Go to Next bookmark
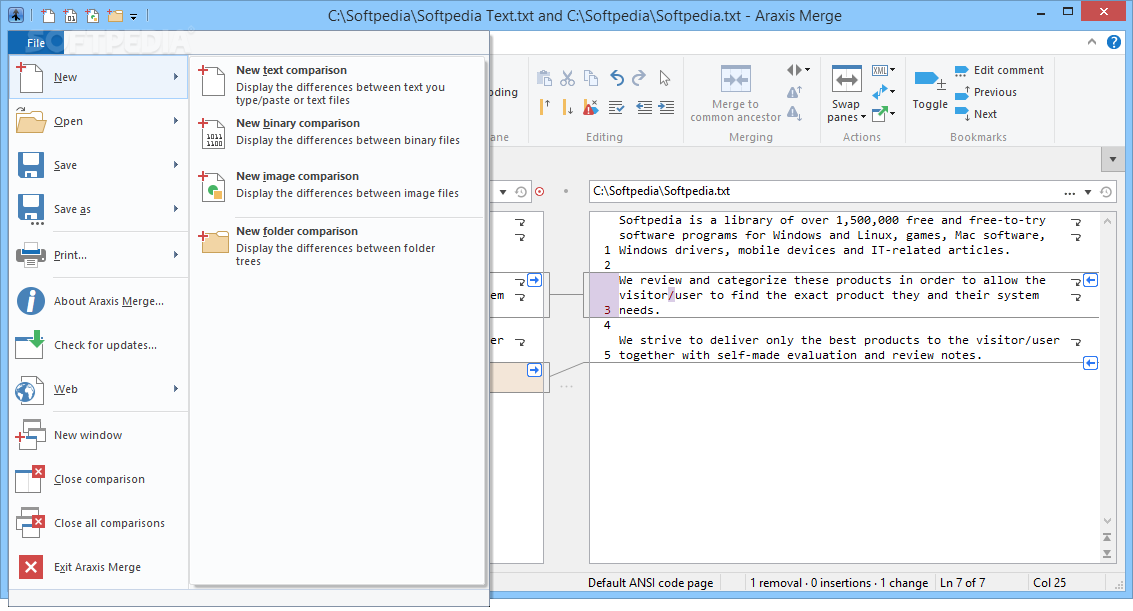 click(975, 114)
